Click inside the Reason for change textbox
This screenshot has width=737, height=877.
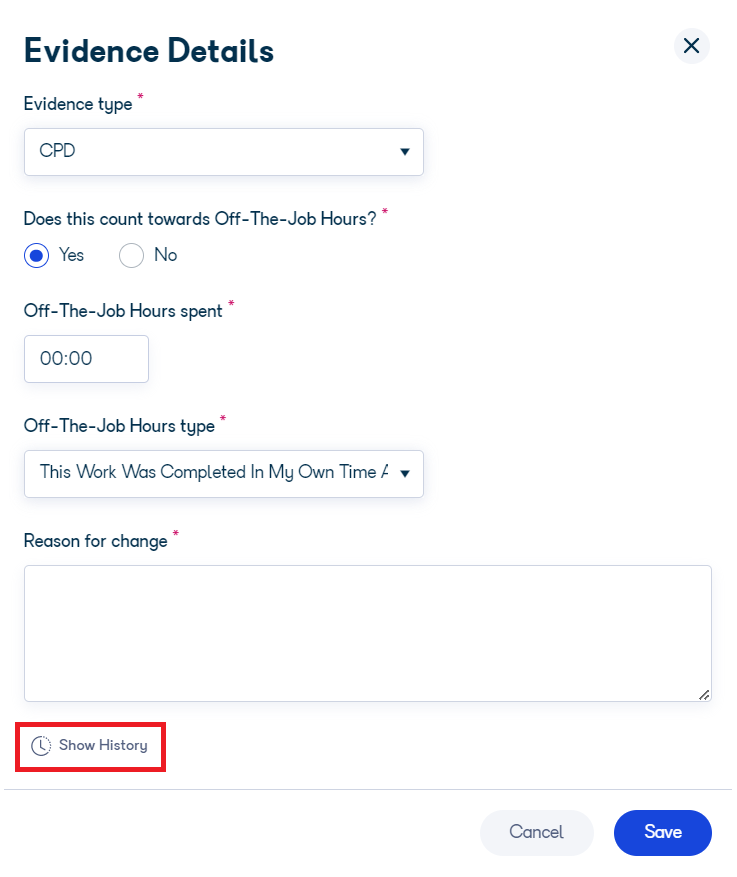pos(368,633)
